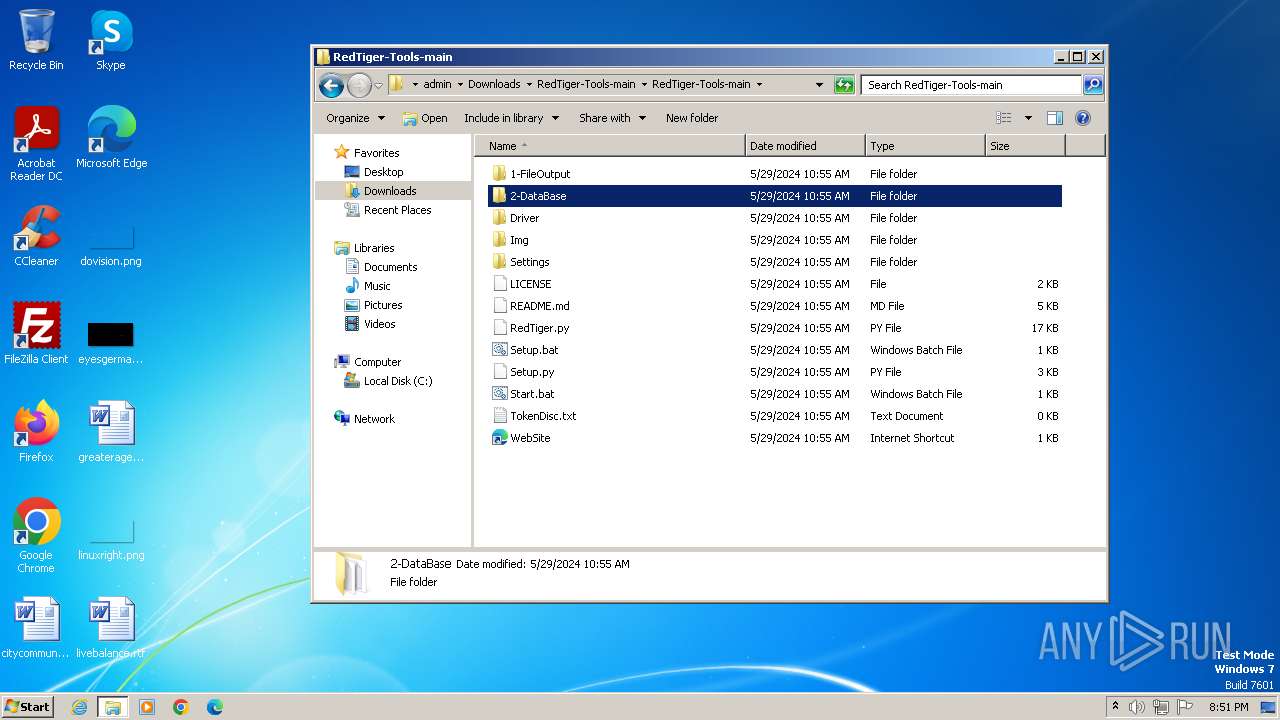Select the 1-FileOutput folder icon

(500, 174)
